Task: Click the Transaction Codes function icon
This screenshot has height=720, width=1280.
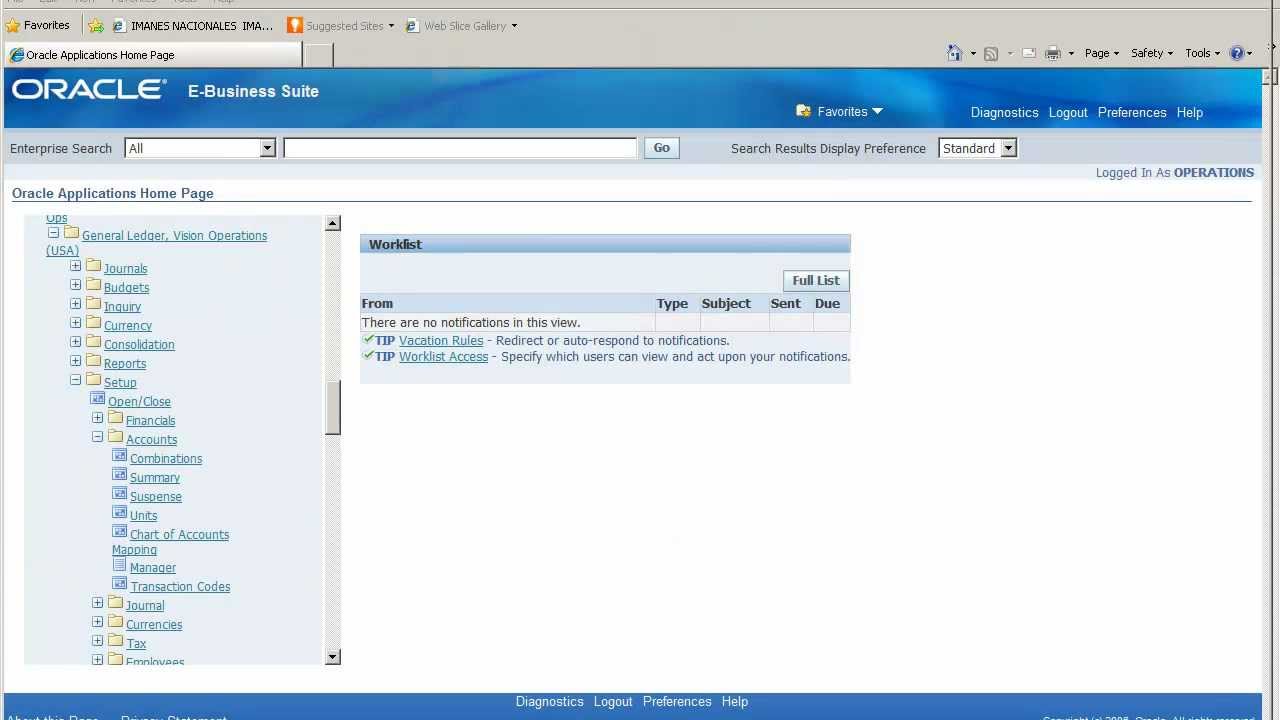Action: [x=120, y=584]
